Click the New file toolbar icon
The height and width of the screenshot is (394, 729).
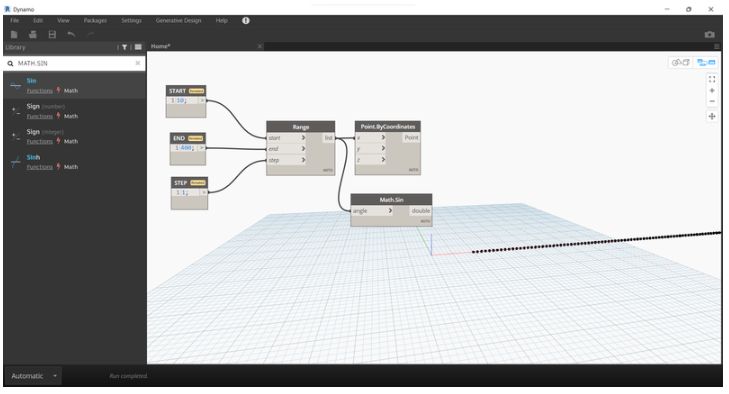click(x=14, y=34)
